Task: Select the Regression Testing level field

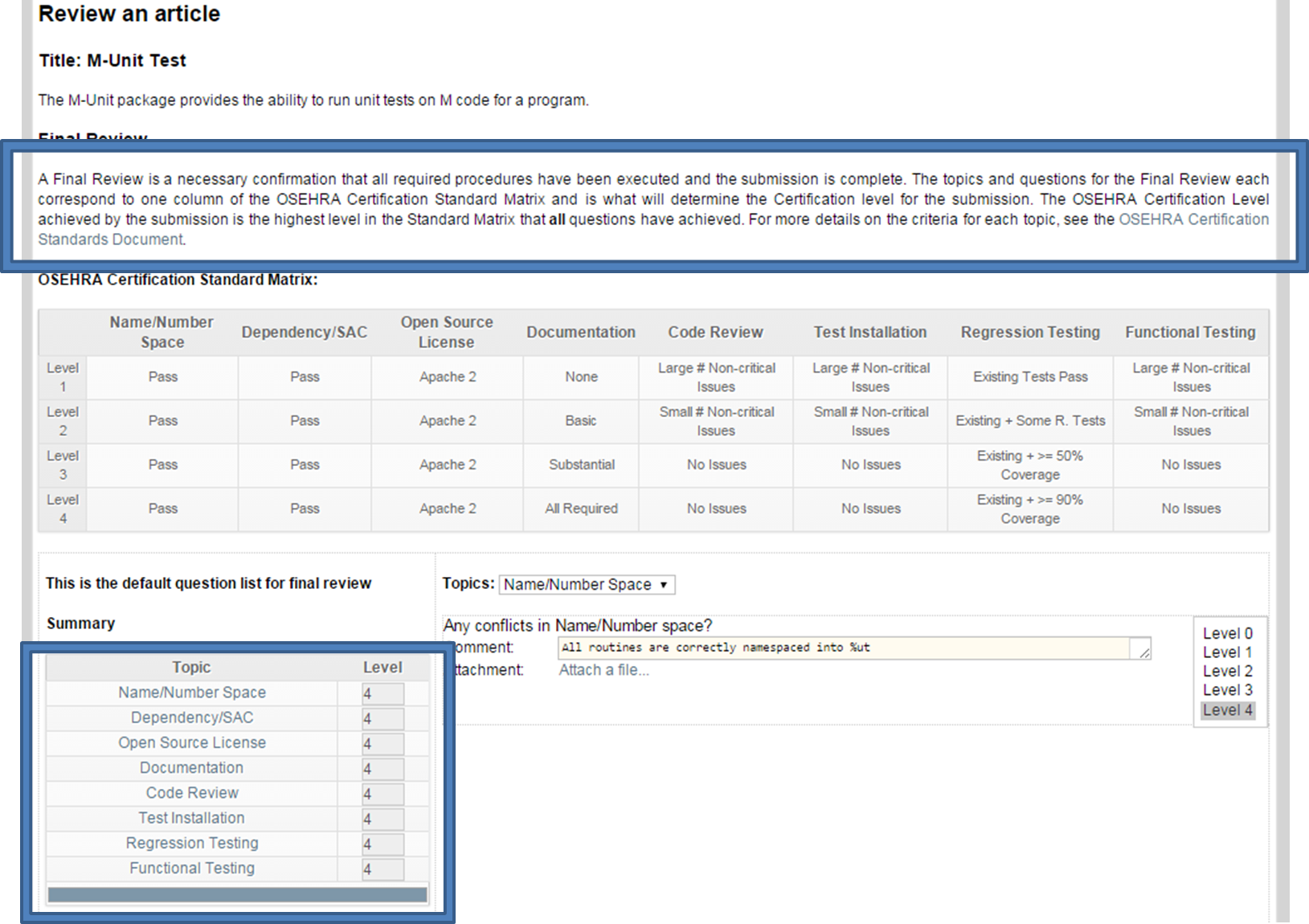Action: 382,844
